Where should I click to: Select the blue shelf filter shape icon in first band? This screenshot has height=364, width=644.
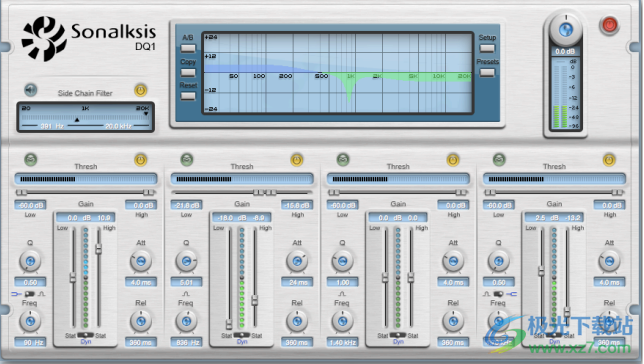[16, 294]
